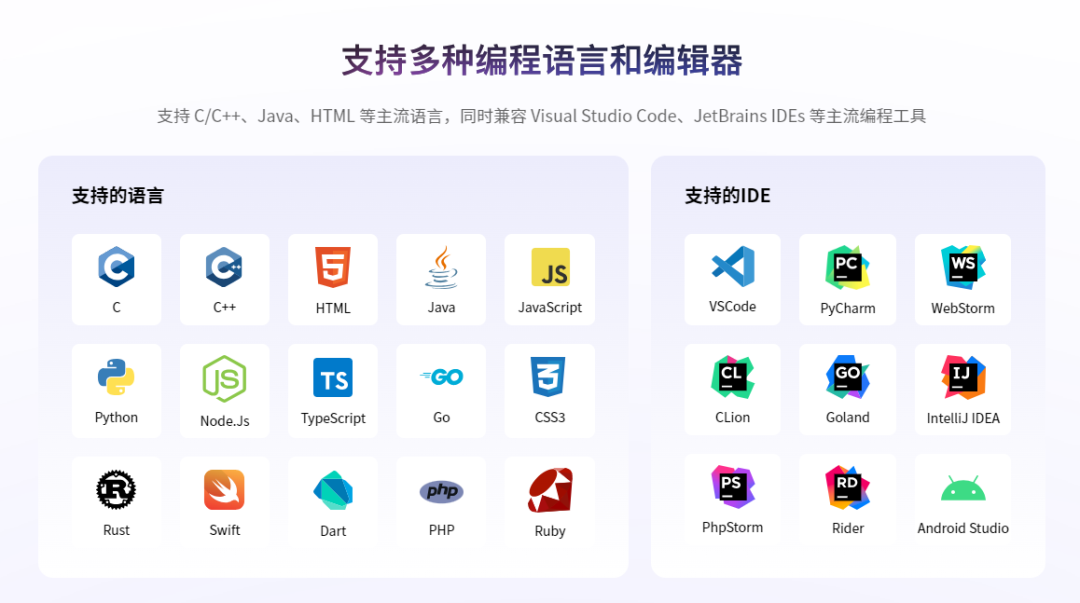The width and height of the screenshot is (1080, 603).
Task: Click the "Node.Js" label text
Action: click(225, 420)
